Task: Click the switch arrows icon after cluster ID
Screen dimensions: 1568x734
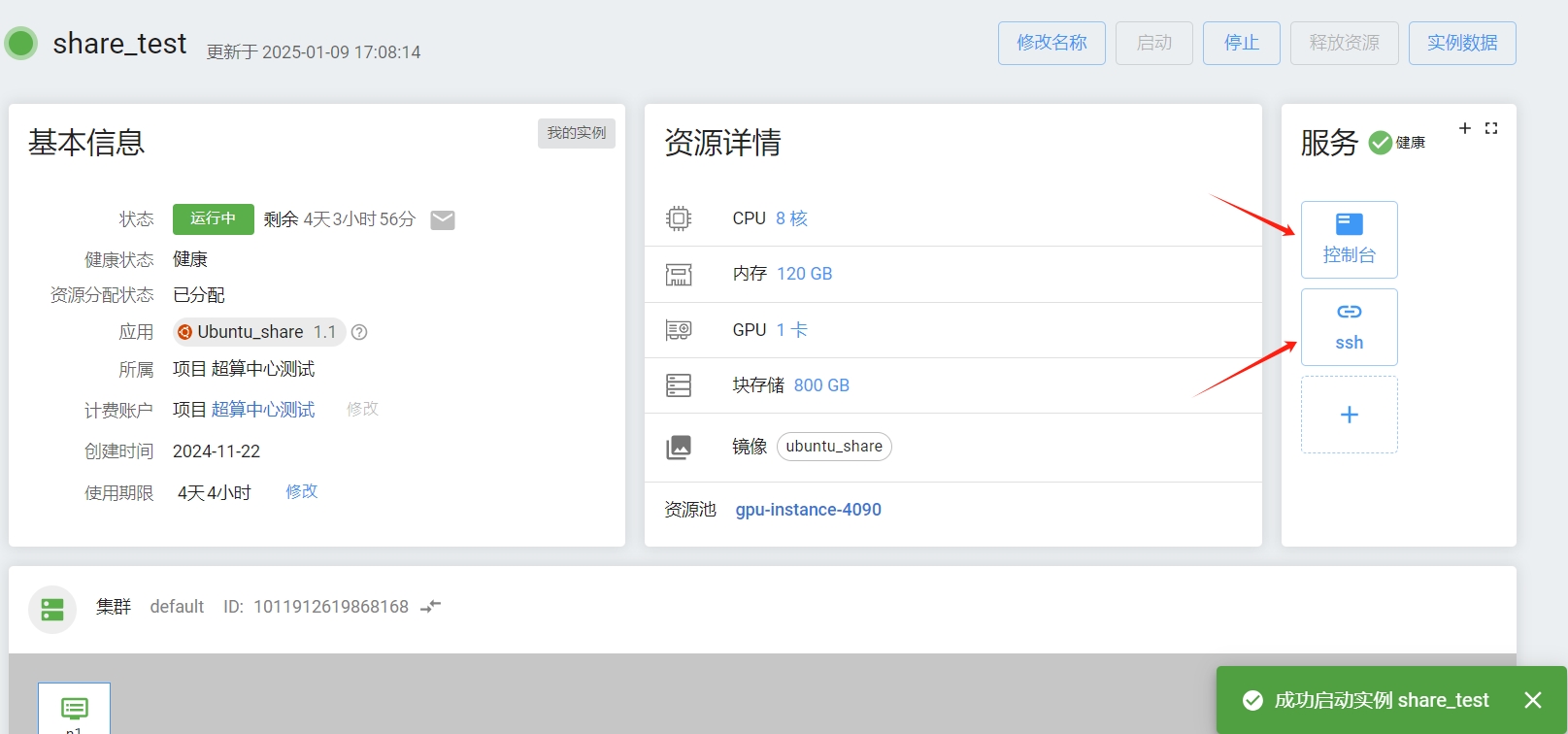Action: point(431,606)
